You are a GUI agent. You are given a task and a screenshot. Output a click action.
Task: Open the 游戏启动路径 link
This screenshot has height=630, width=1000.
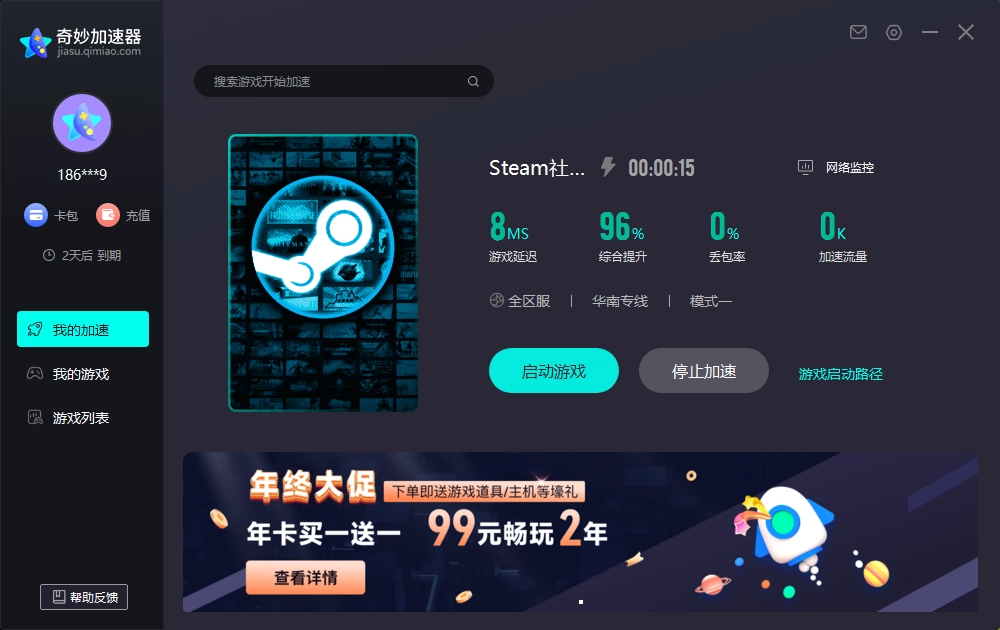[x=841, y=374]
